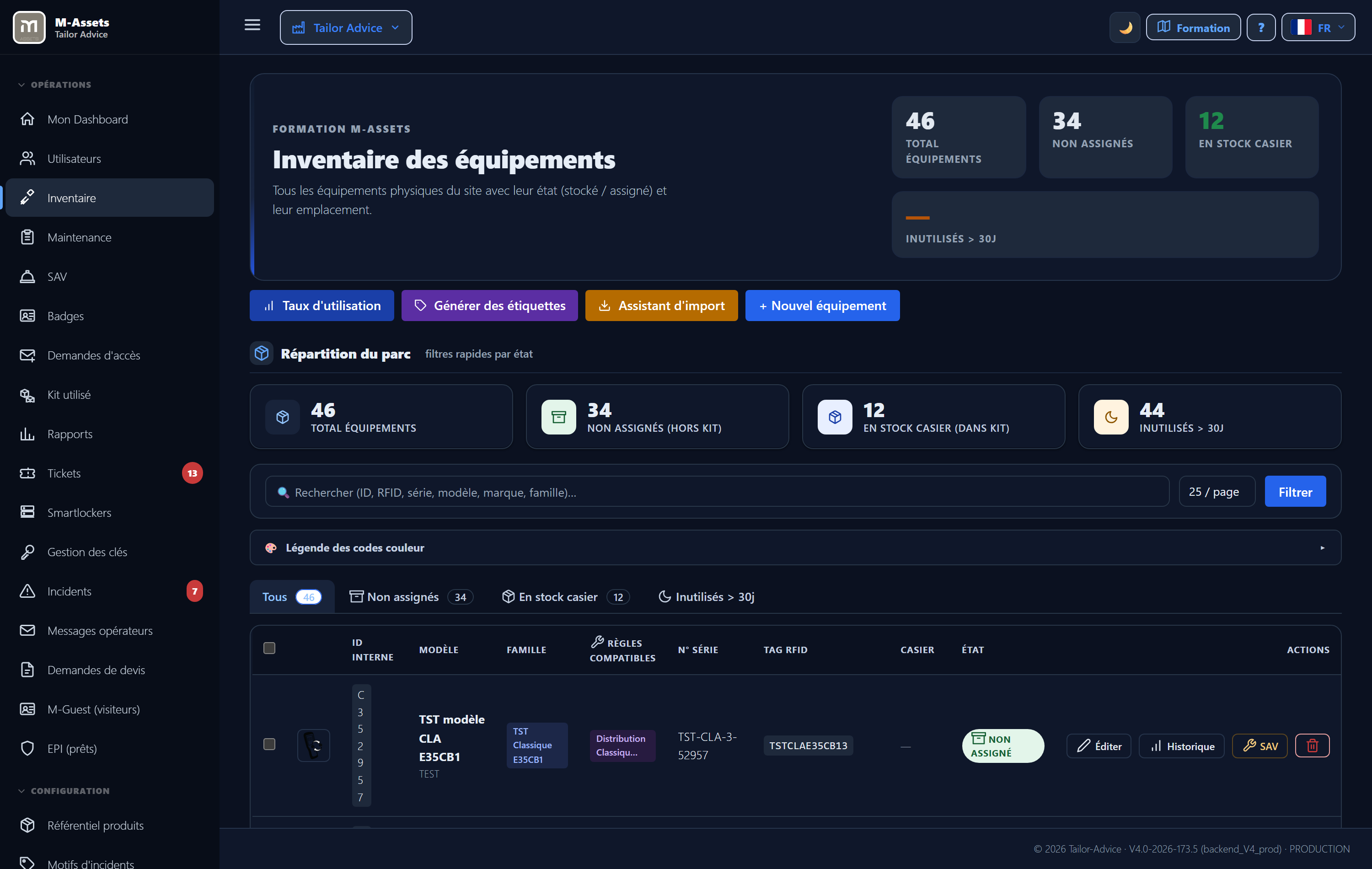Open the hamburger menu icon
This screenshot has height=869, width=1372.
point(252,25)
